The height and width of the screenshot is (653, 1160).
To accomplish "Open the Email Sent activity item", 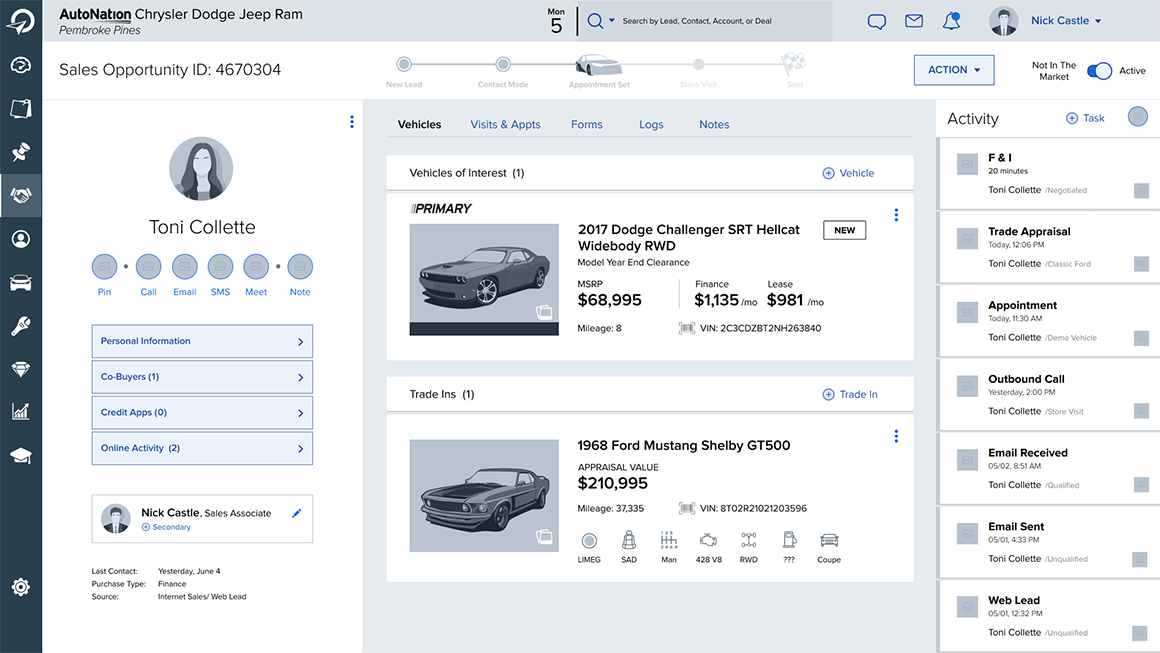I will (x=1048, y=542).
